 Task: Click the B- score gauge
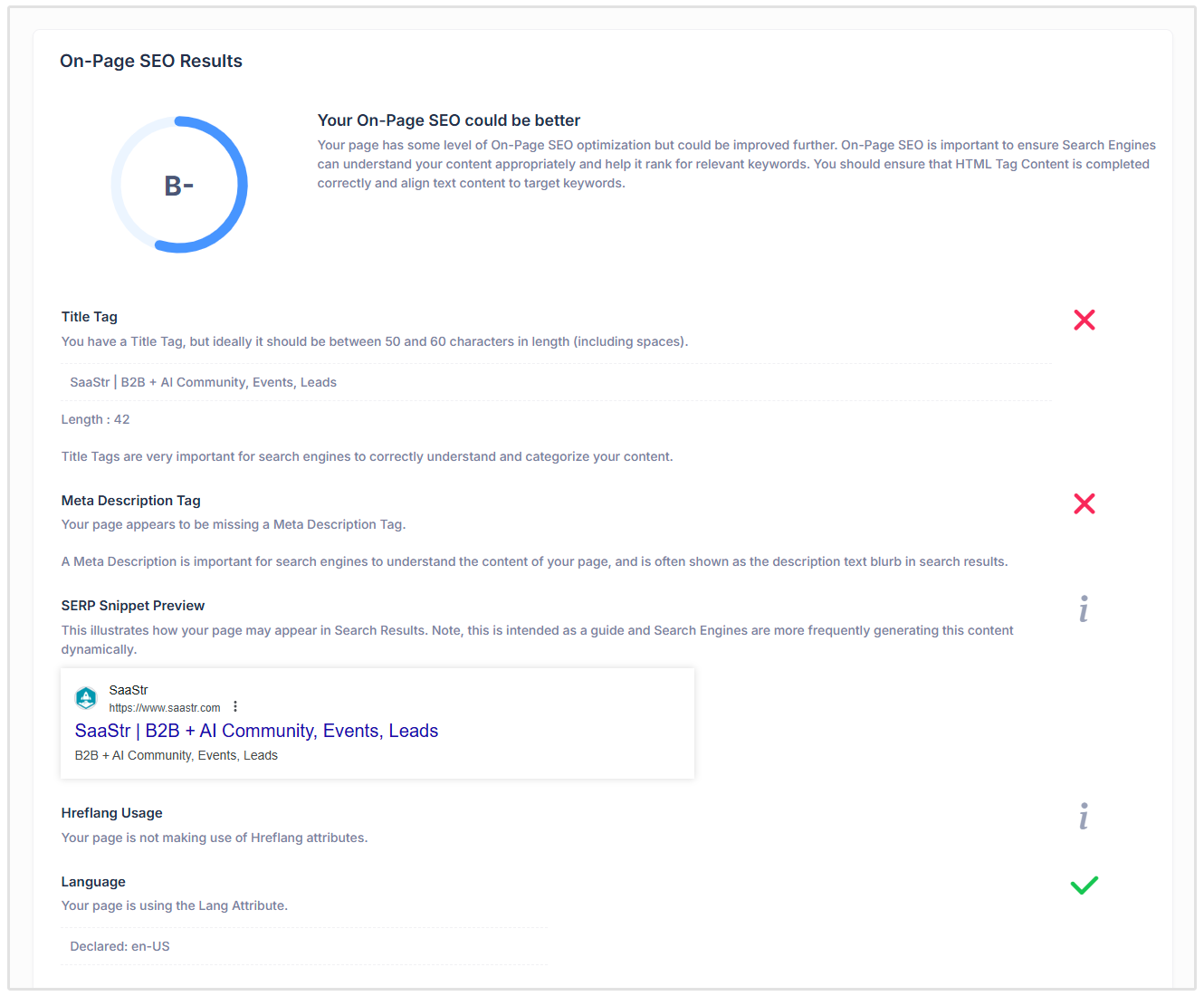178,184
